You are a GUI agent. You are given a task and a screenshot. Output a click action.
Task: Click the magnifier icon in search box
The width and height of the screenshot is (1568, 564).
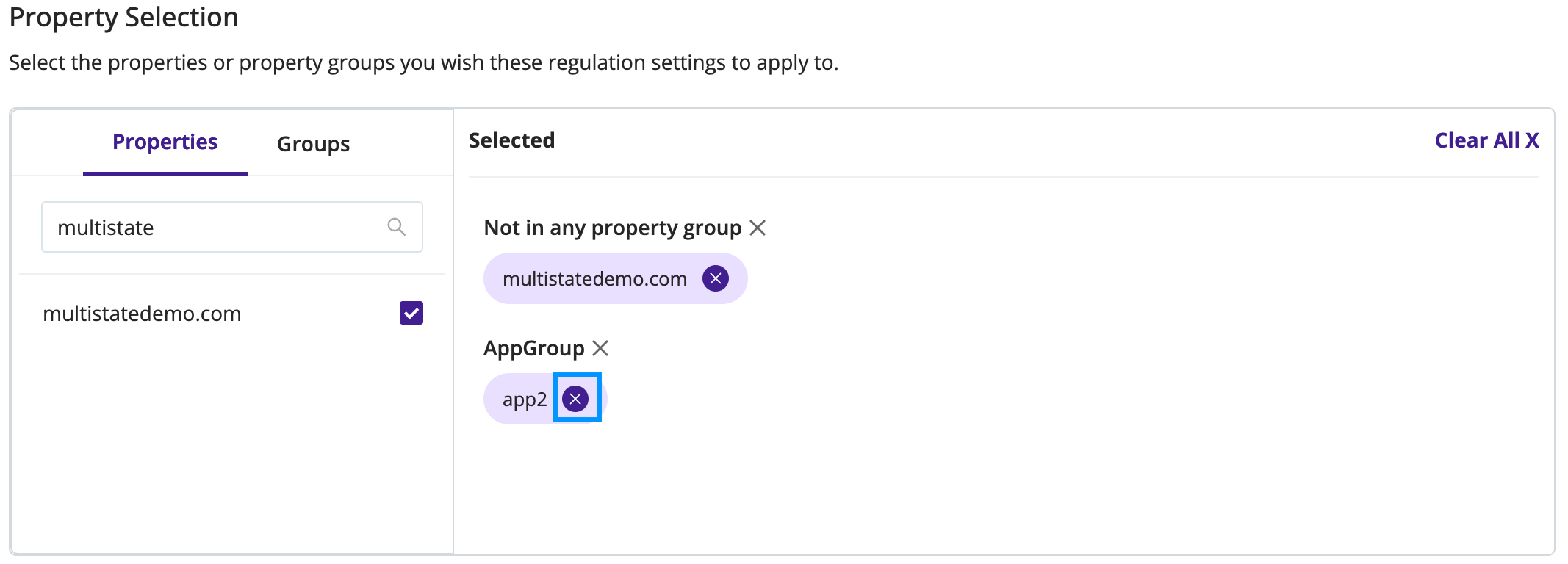[x=397, y=227]
